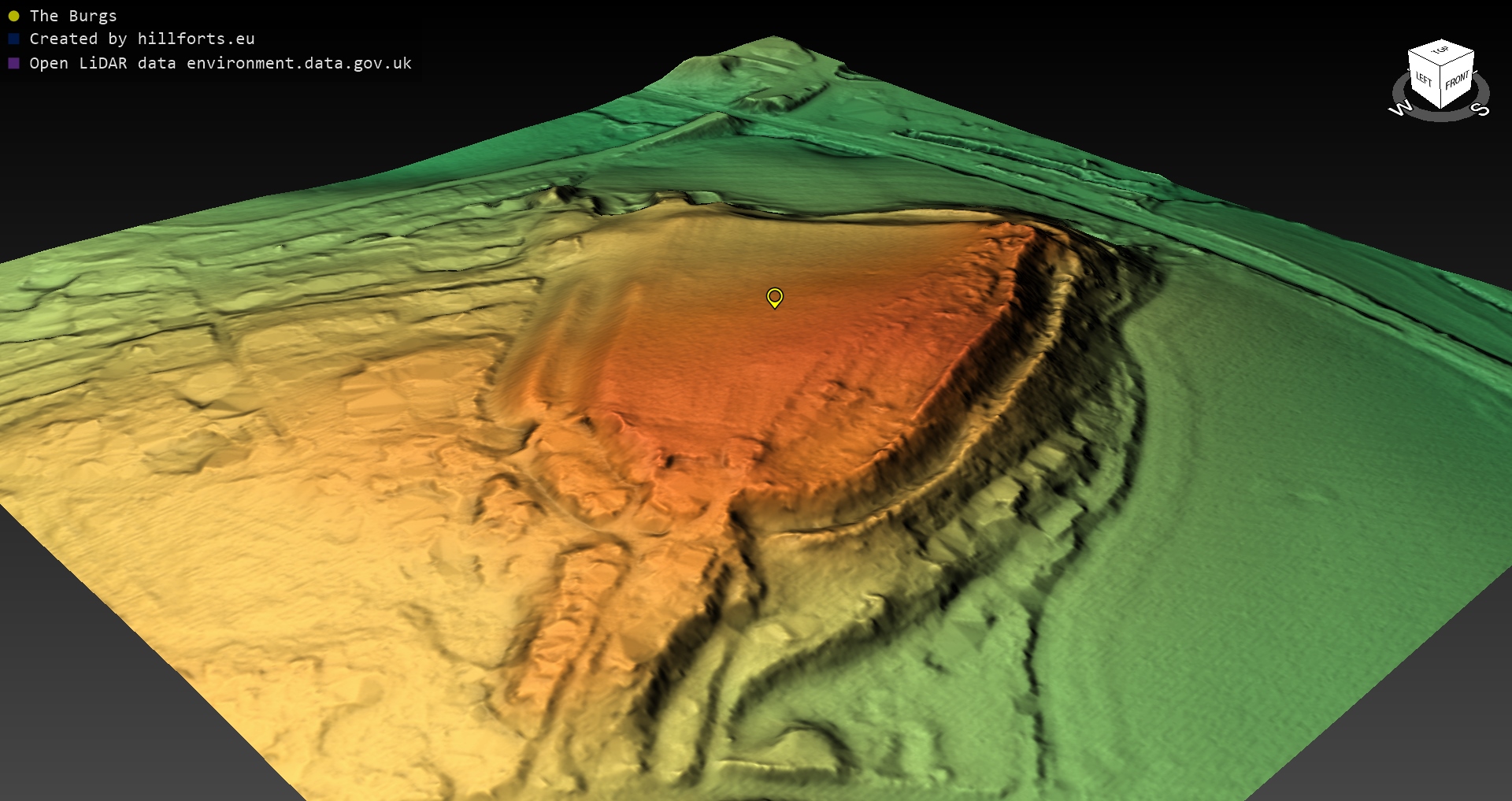
Task: Click the cube edge between LEFT and FRONT
Action: tap(1440, 87)
